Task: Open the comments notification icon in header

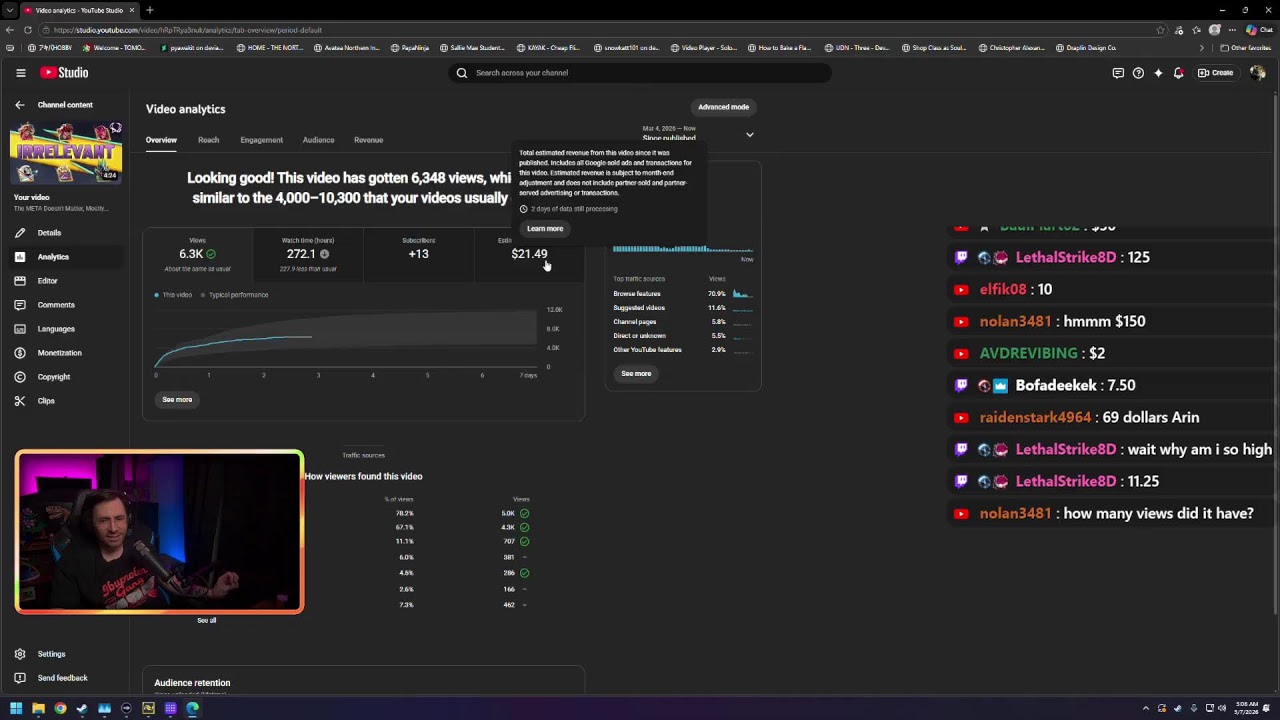Action: [x=1118, y=73]
